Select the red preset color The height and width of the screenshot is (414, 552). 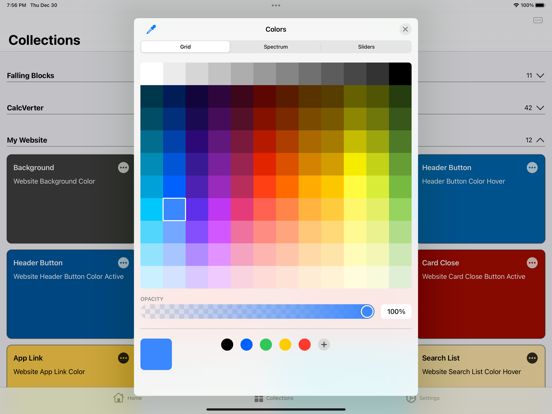[305, 345]
